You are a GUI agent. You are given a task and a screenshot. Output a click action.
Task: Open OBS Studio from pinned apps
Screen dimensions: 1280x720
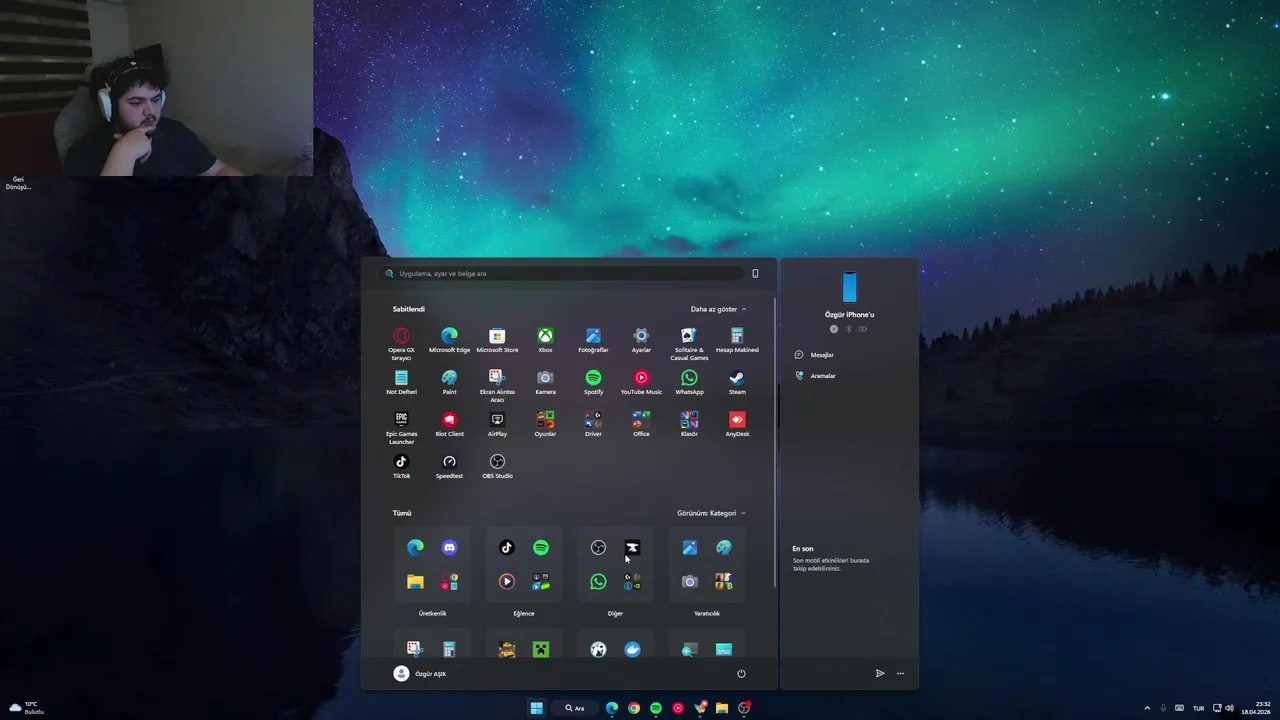[497, 466]
